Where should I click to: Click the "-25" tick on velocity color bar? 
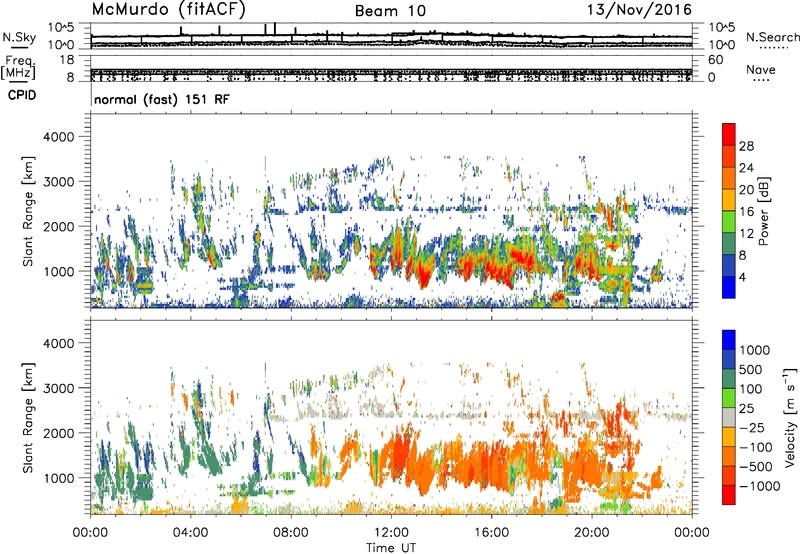click(752, 427)
